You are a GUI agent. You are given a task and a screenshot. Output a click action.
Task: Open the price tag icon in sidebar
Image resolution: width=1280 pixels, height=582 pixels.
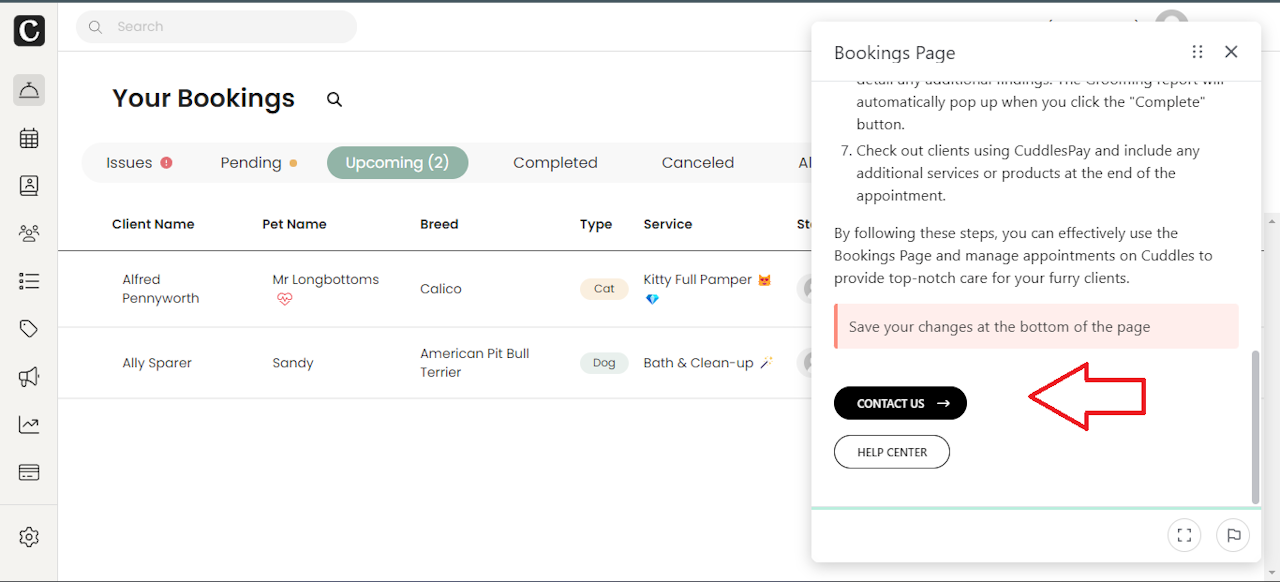29,329
